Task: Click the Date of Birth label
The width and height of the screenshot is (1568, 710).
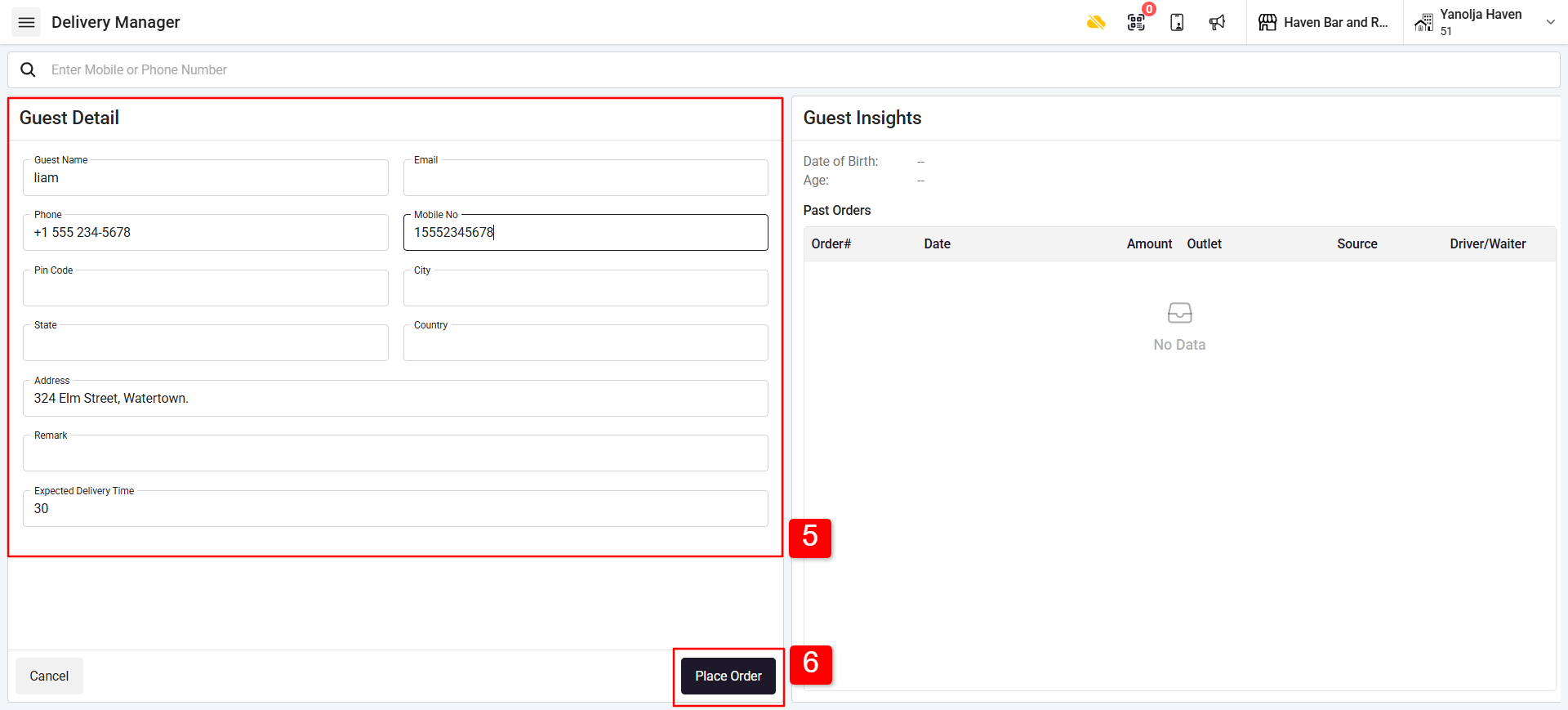Action: 840,161
